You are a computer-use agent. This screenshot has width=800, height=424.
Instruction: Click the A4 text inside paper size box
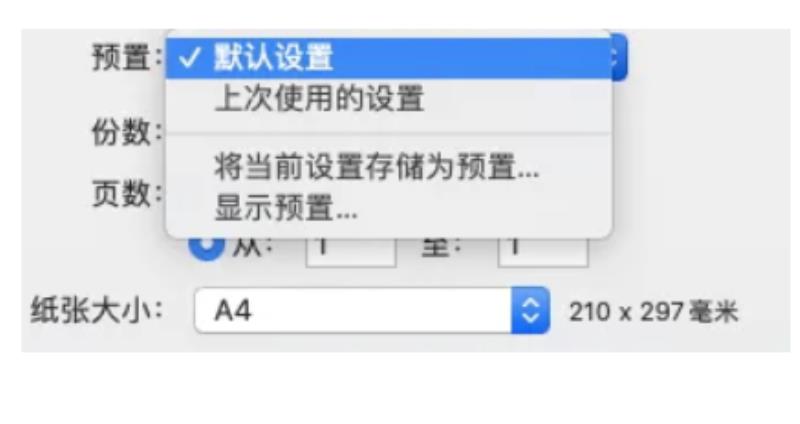[x=233, y=310]
